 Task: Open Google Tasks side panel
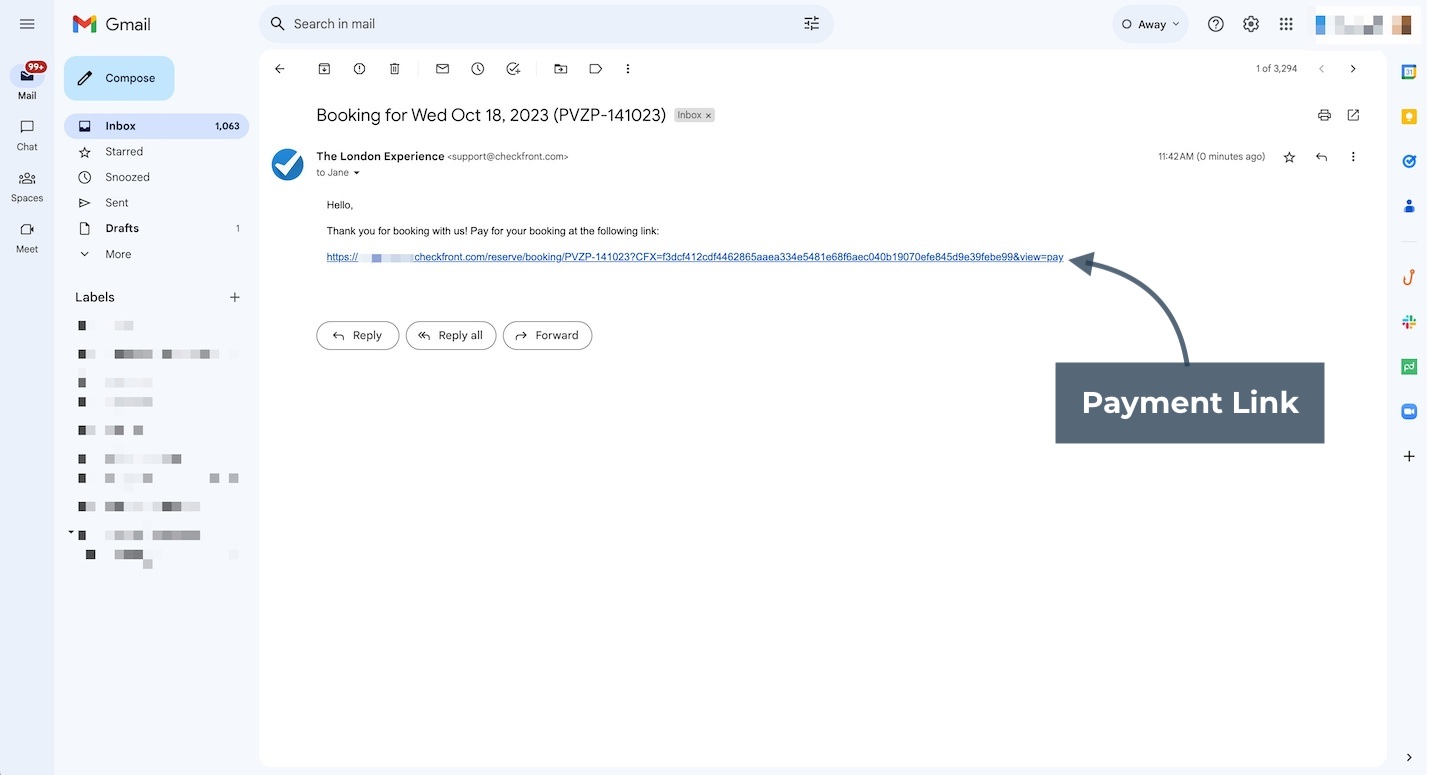(x=1409, y=161)
